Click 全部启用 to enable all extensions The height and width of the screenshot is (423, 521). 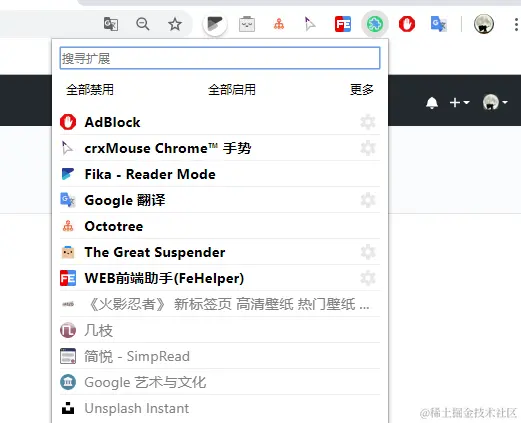click(232, 90)
